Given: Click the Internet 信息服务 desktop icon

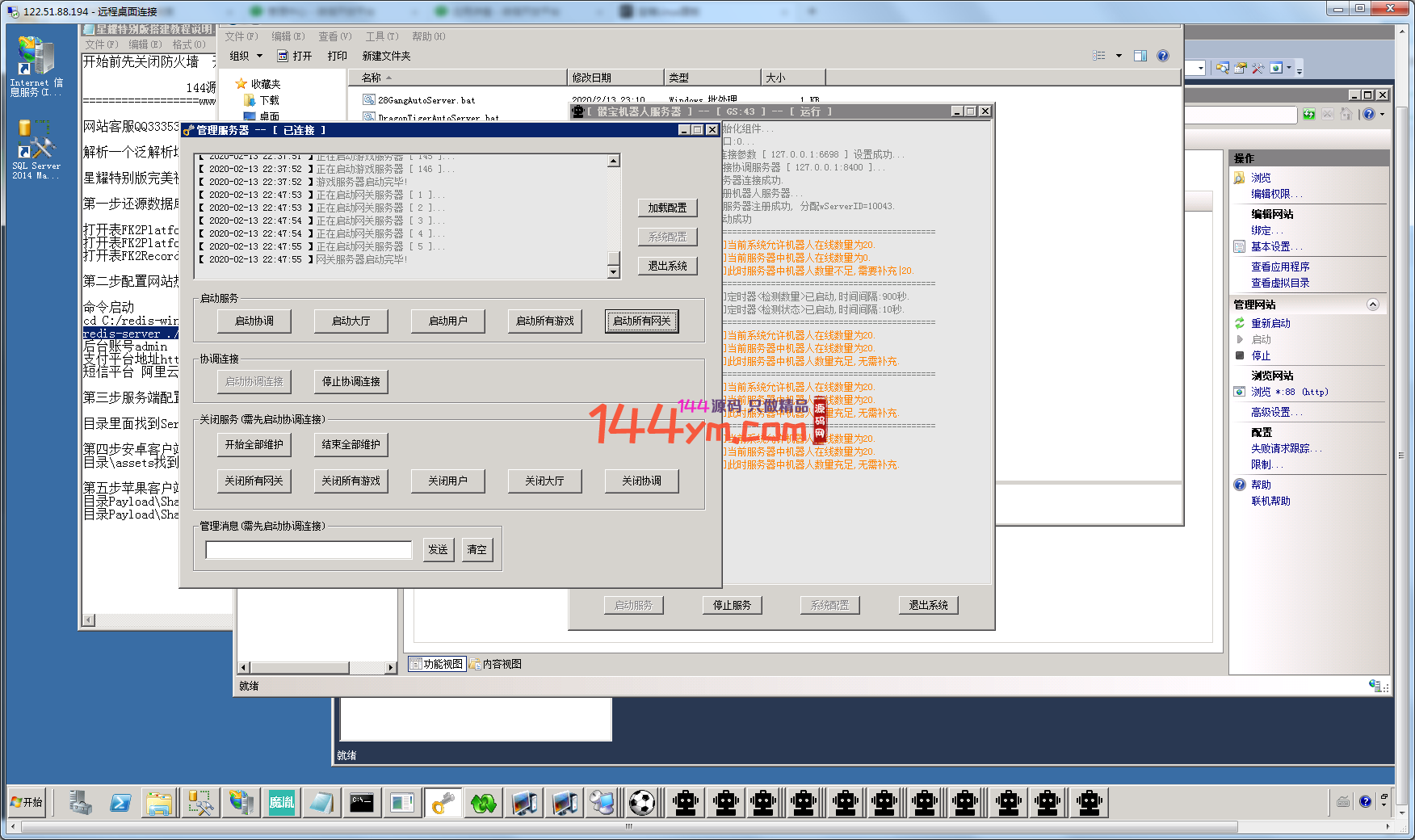Looking at the screenshot, I should click(x=36, y=67).
